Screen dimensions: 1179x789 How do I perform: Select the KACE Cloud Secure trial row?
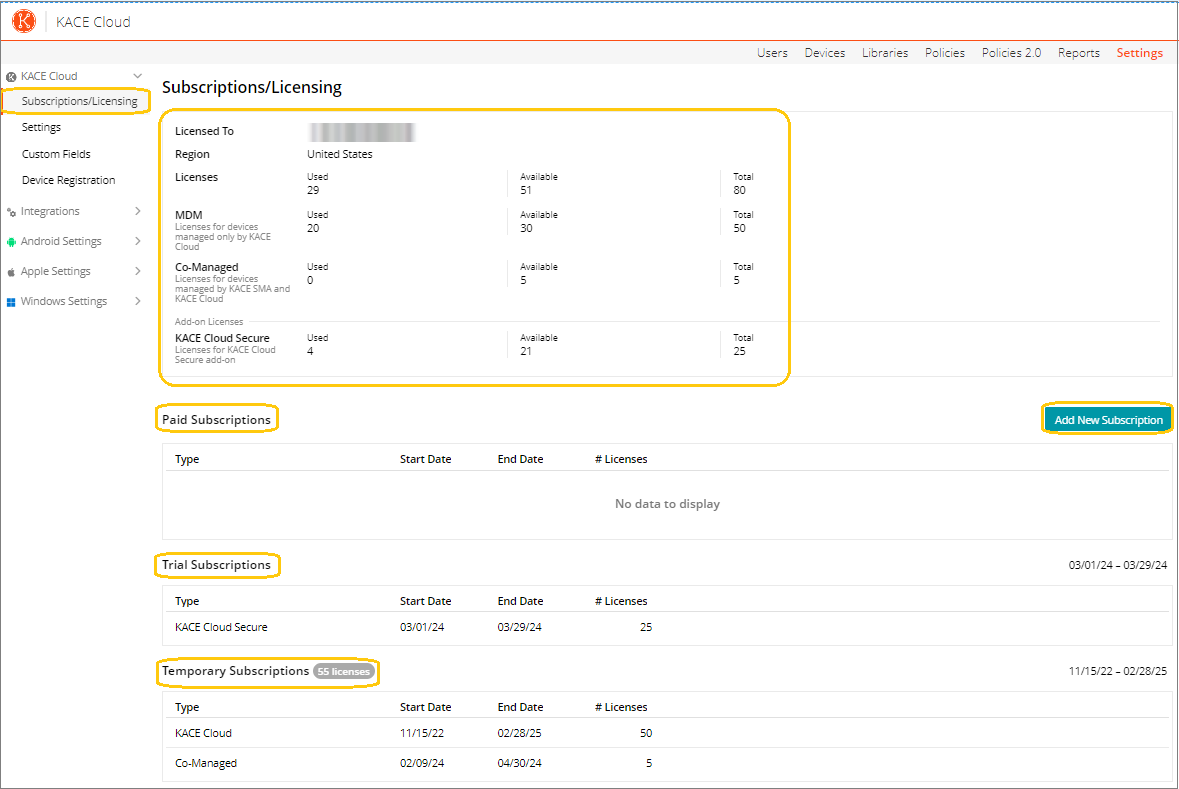[x=221, y=627]
